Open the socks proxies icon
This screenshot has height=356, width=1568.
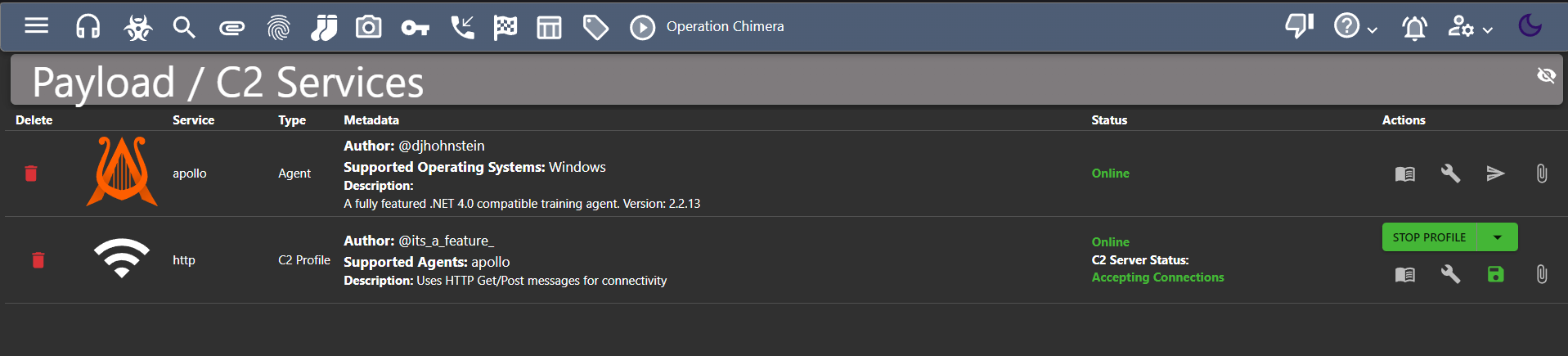(324, 28)
